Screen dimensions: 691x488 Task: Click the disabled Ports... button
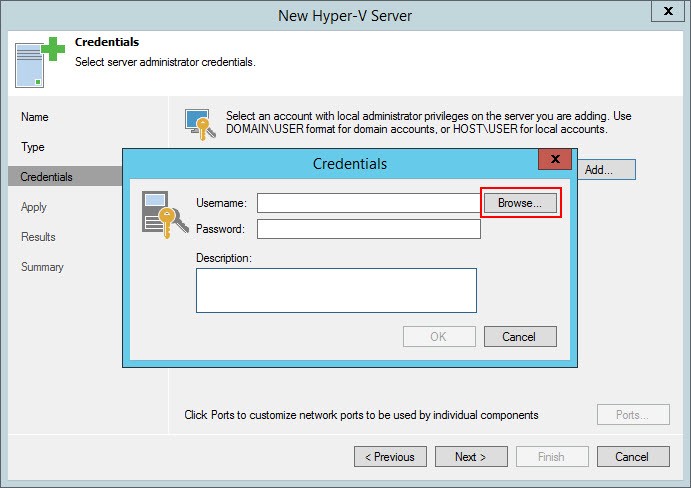coord(633,415)
